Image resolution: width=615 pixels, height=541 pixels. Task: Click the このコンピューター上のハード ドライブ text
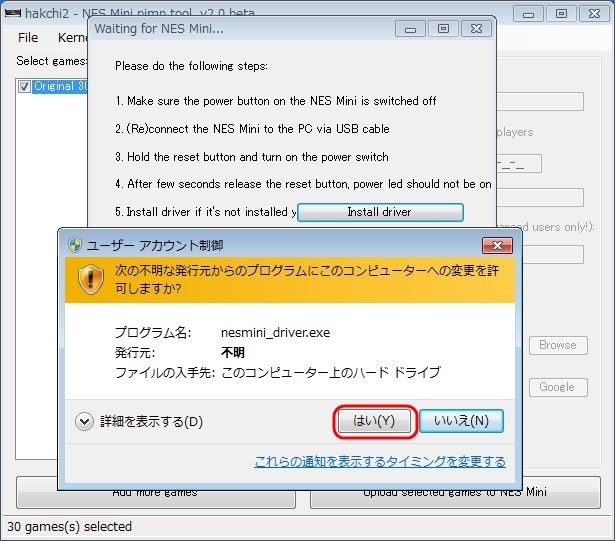pyautogui.click(x=331, y=372)
